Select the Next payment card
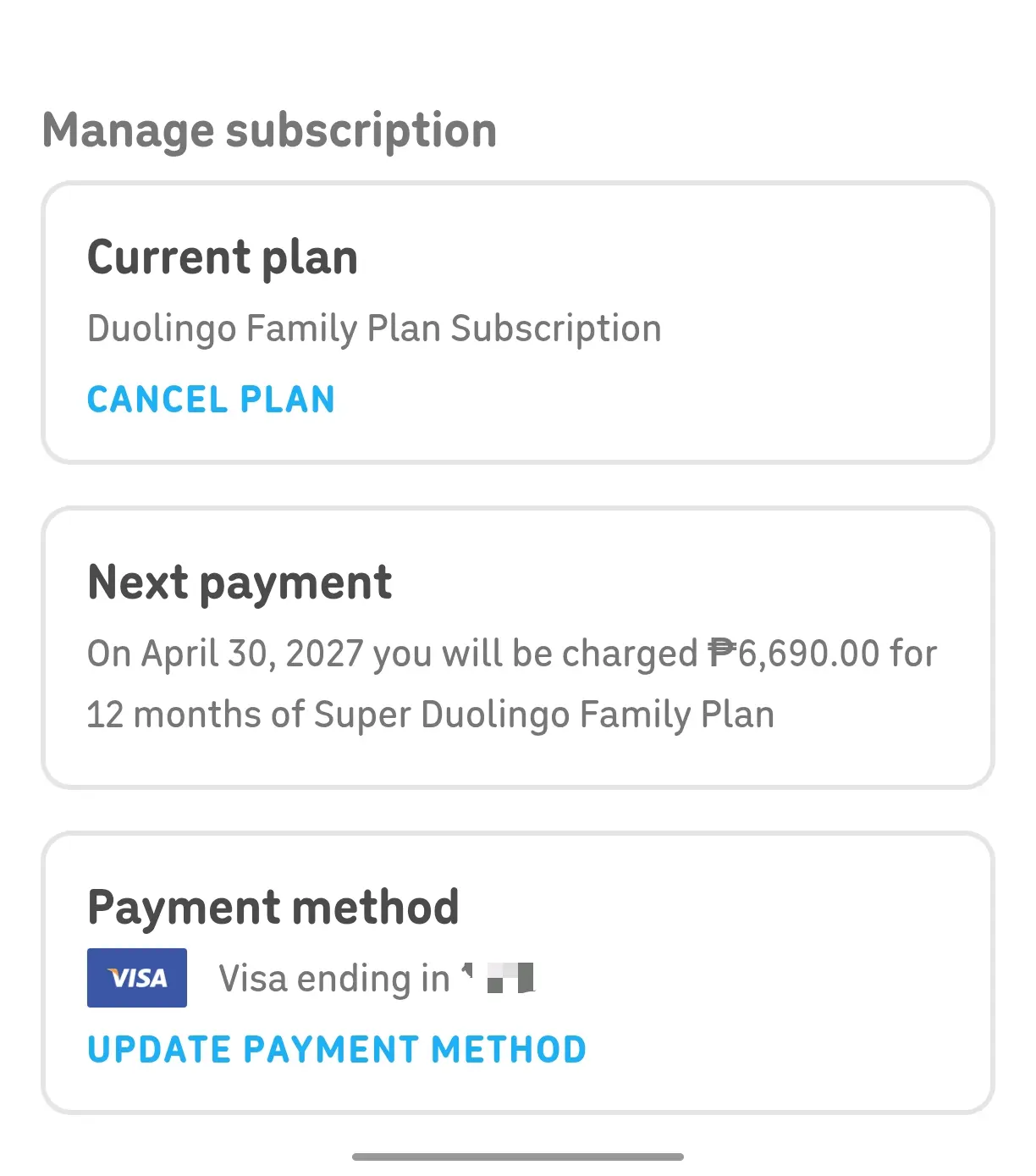Viewport: 1036px width, 1176px height. pyautogui.click(x=518, y=648)
